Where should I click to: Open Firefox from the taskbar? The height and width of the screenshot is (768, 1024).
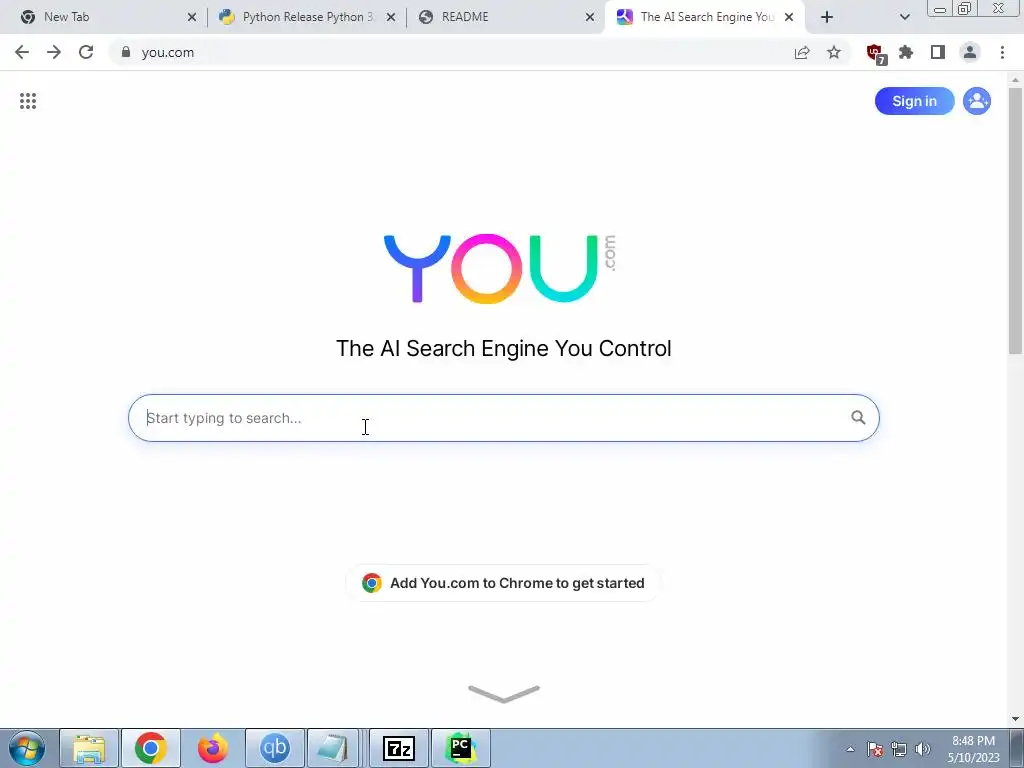213,748
